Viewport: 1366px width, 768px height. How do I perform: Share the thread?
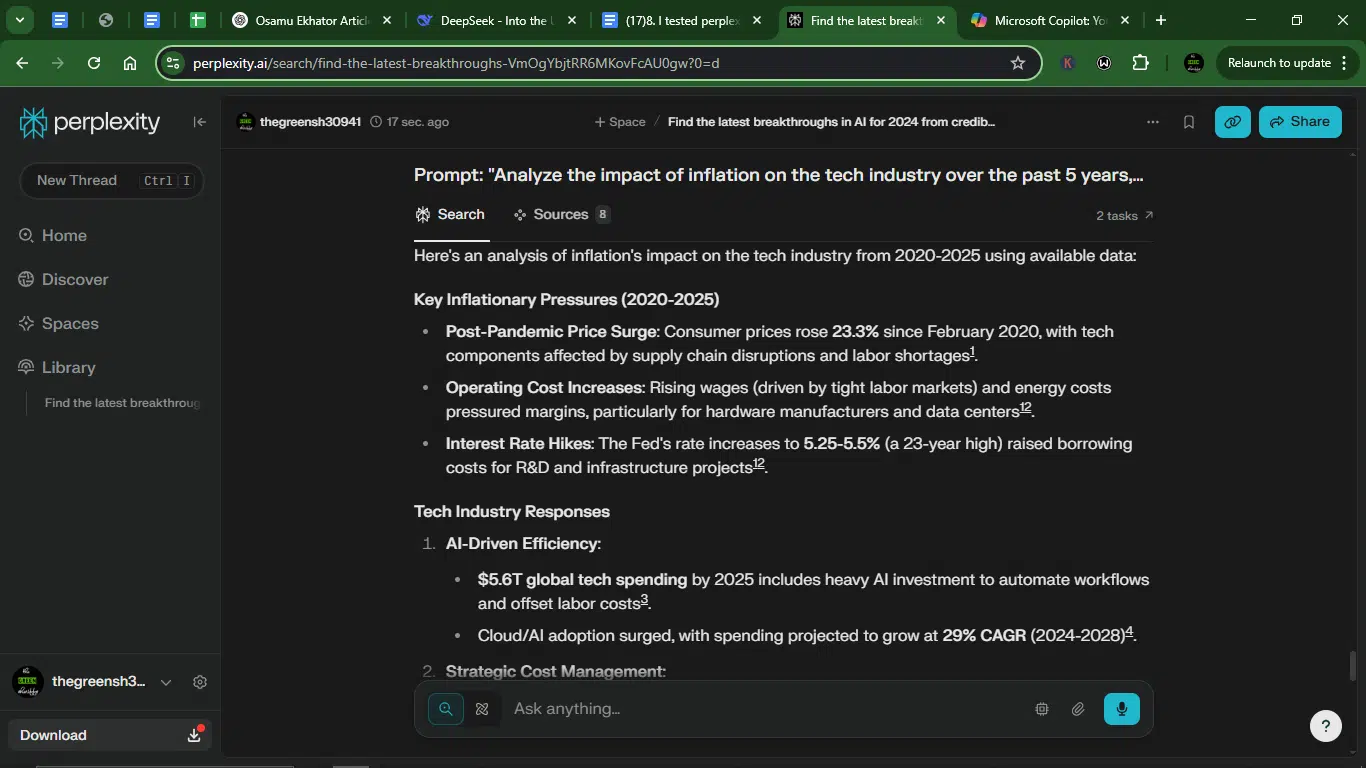pos(1300,122)
